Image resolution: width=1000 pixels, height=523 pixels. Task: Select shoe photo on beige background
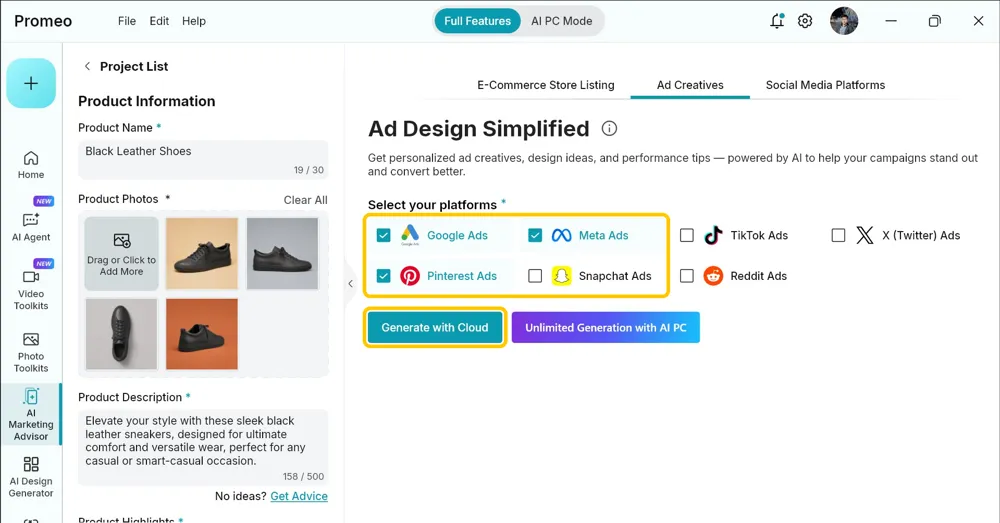pos(202,254)
